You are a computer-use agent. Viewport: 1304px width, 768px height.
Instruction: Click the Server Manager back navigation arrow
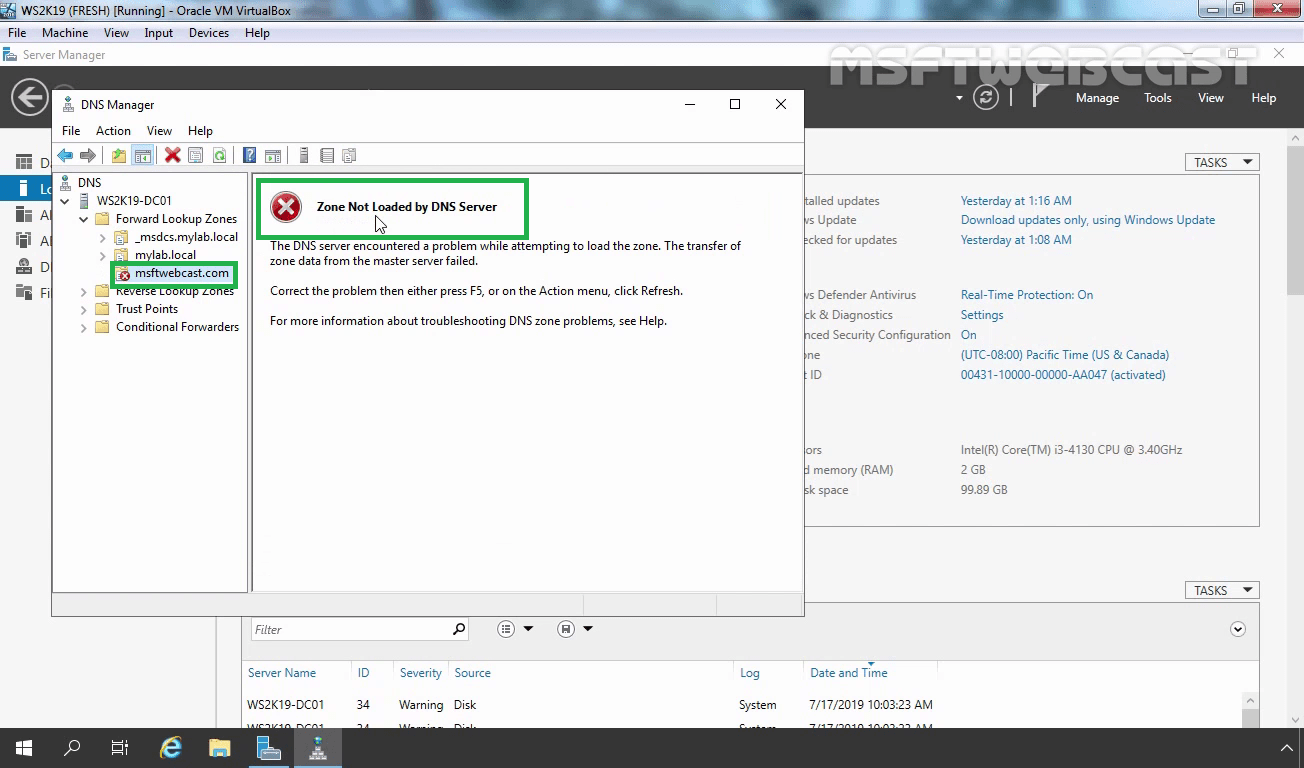(29, 97)
